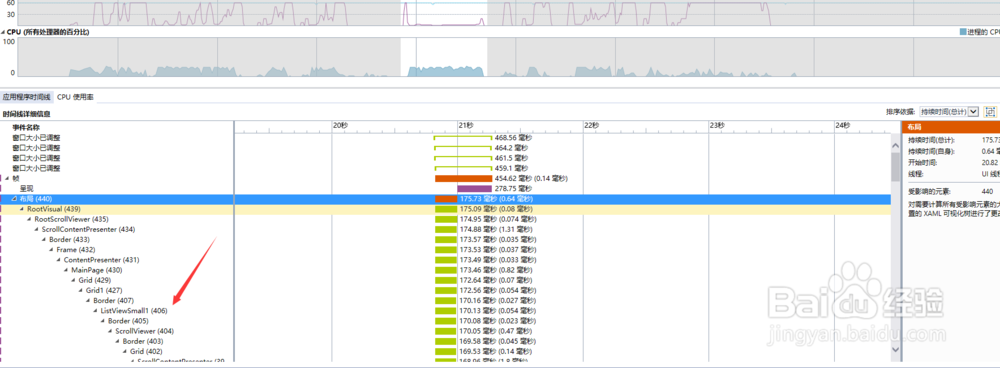
Task: Click the 175.09 毫秒 RootVisual bar
Action: click(446, 209)
